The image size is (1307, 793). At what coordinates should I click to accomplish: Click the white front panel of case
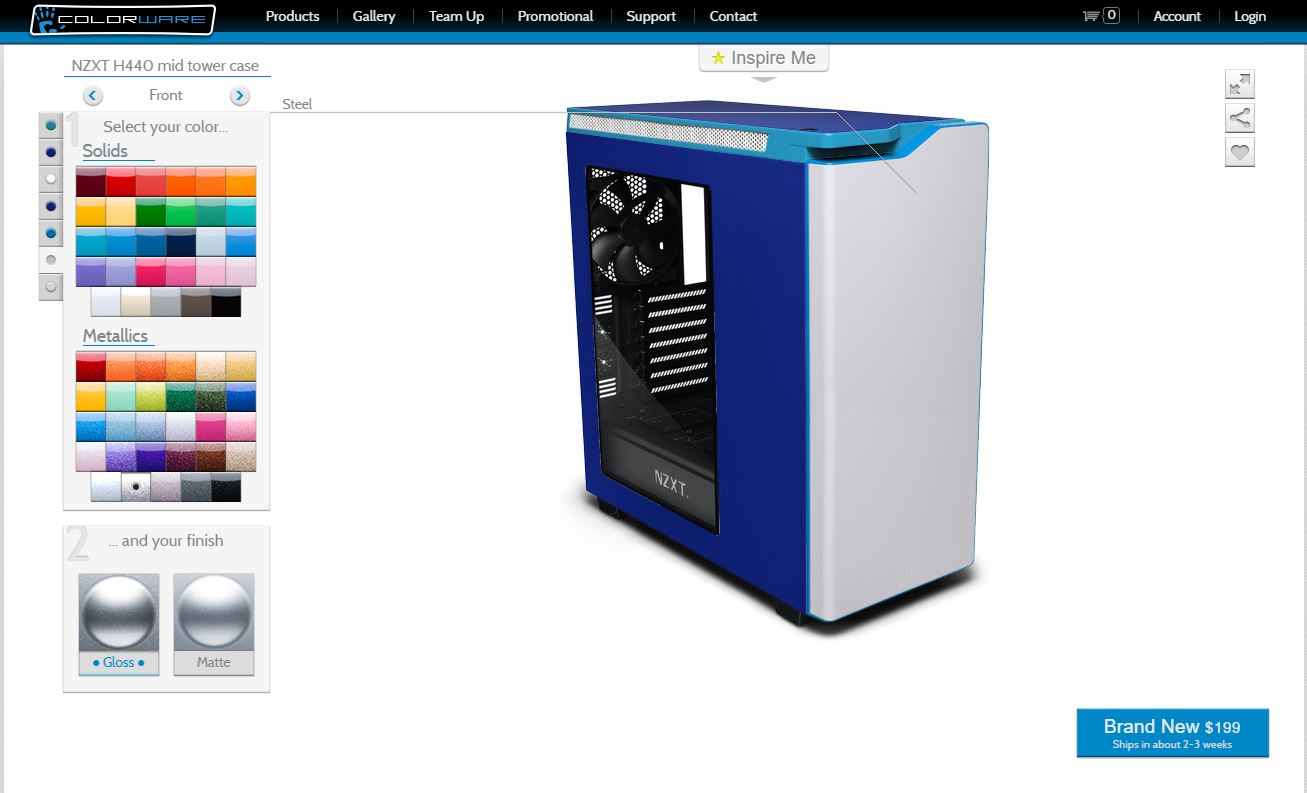click(x=895, y=380)
